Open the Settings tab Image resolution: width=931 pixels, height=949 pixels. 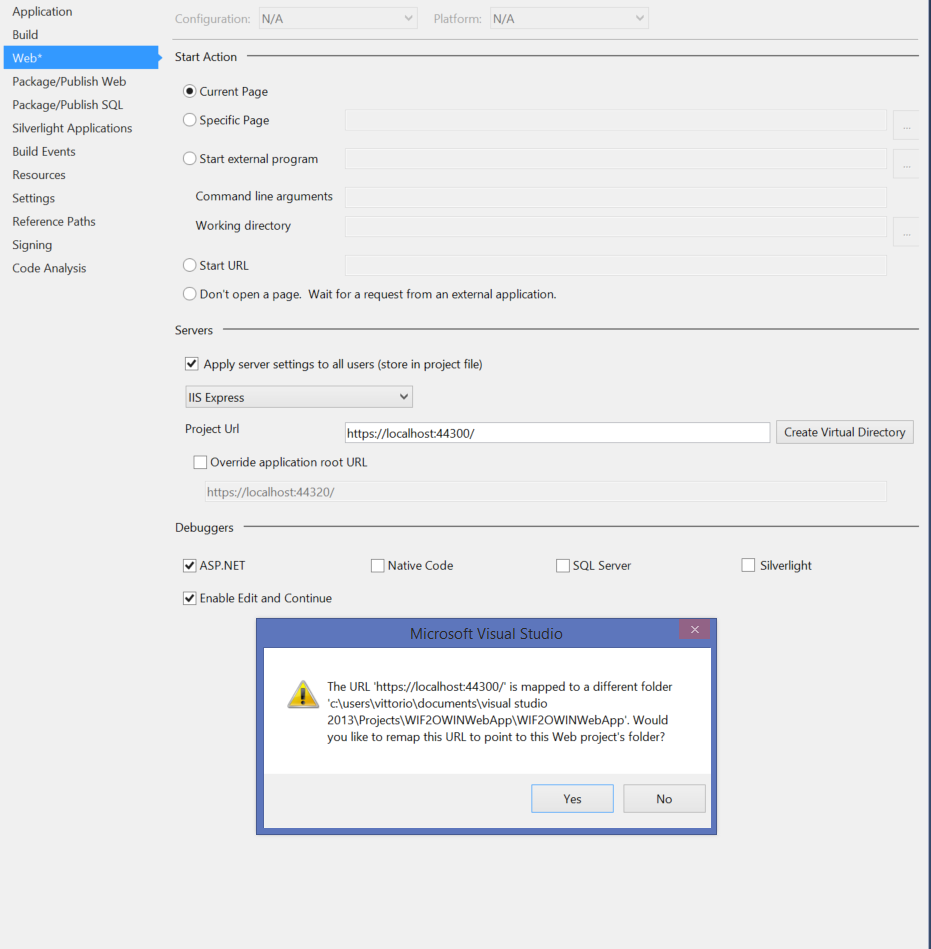tap(33, 198)
